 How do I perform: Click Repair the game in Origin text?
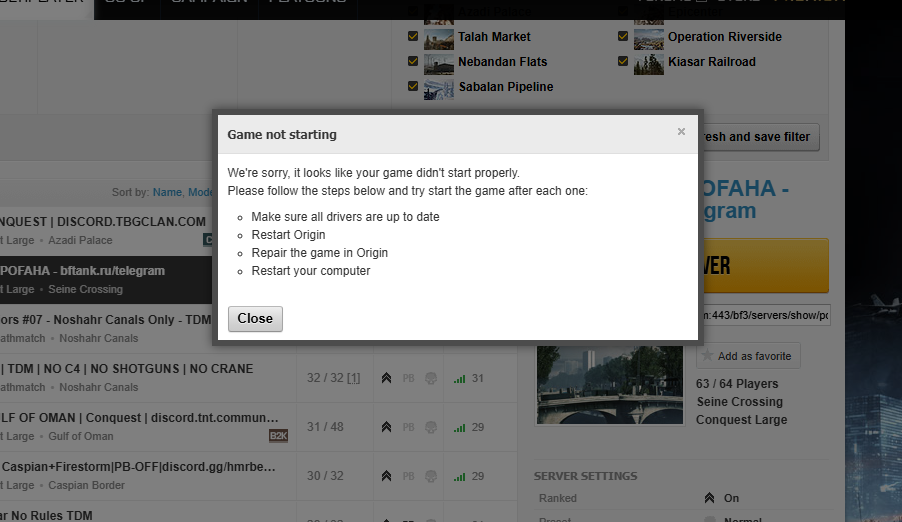coord(320,253)
